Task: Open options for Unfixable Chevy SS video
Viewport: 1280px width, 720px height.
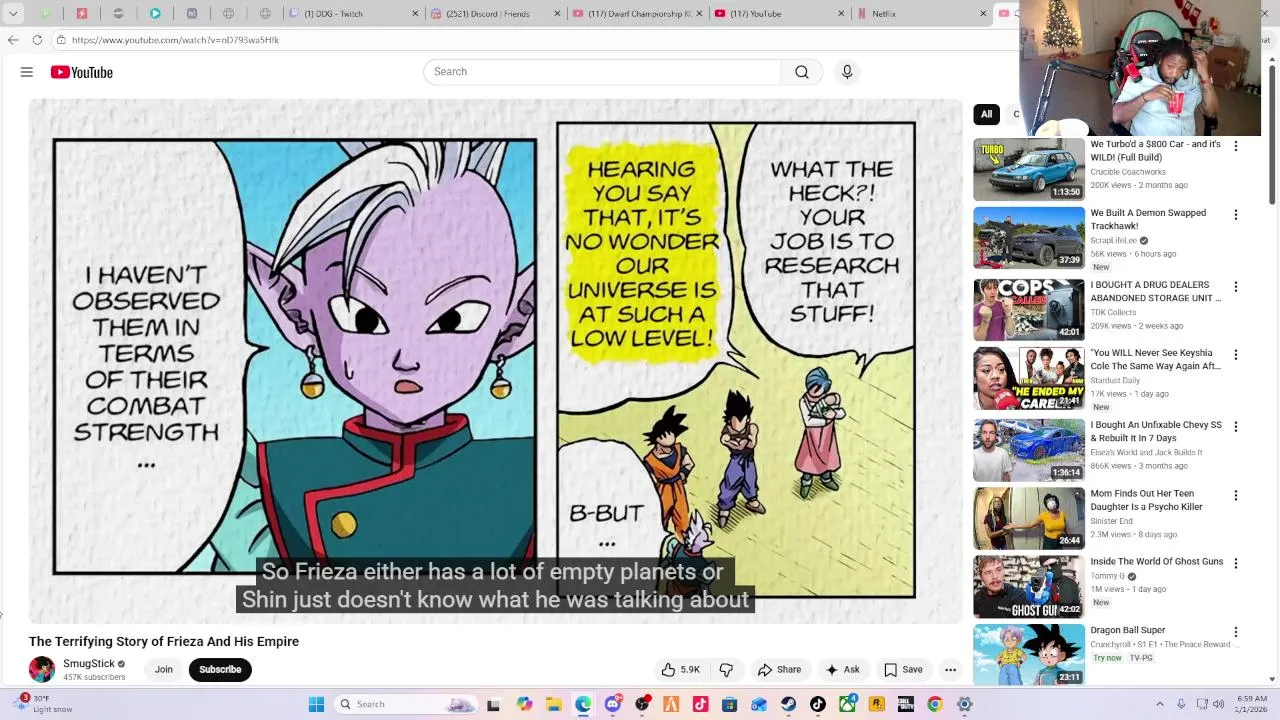Action: (1236, 427)
